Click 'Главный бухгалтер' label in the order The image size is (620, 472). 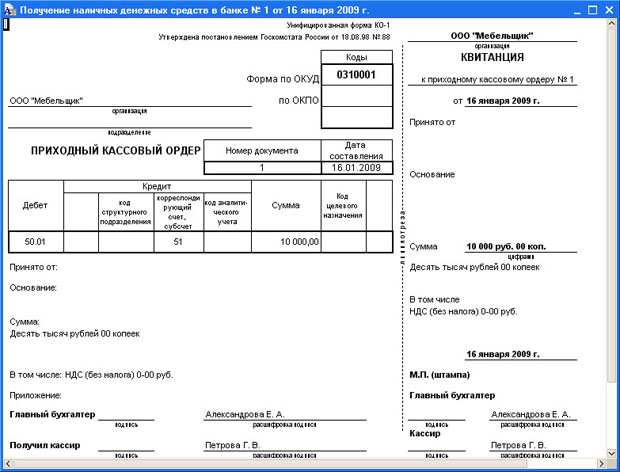click(52, 414)
